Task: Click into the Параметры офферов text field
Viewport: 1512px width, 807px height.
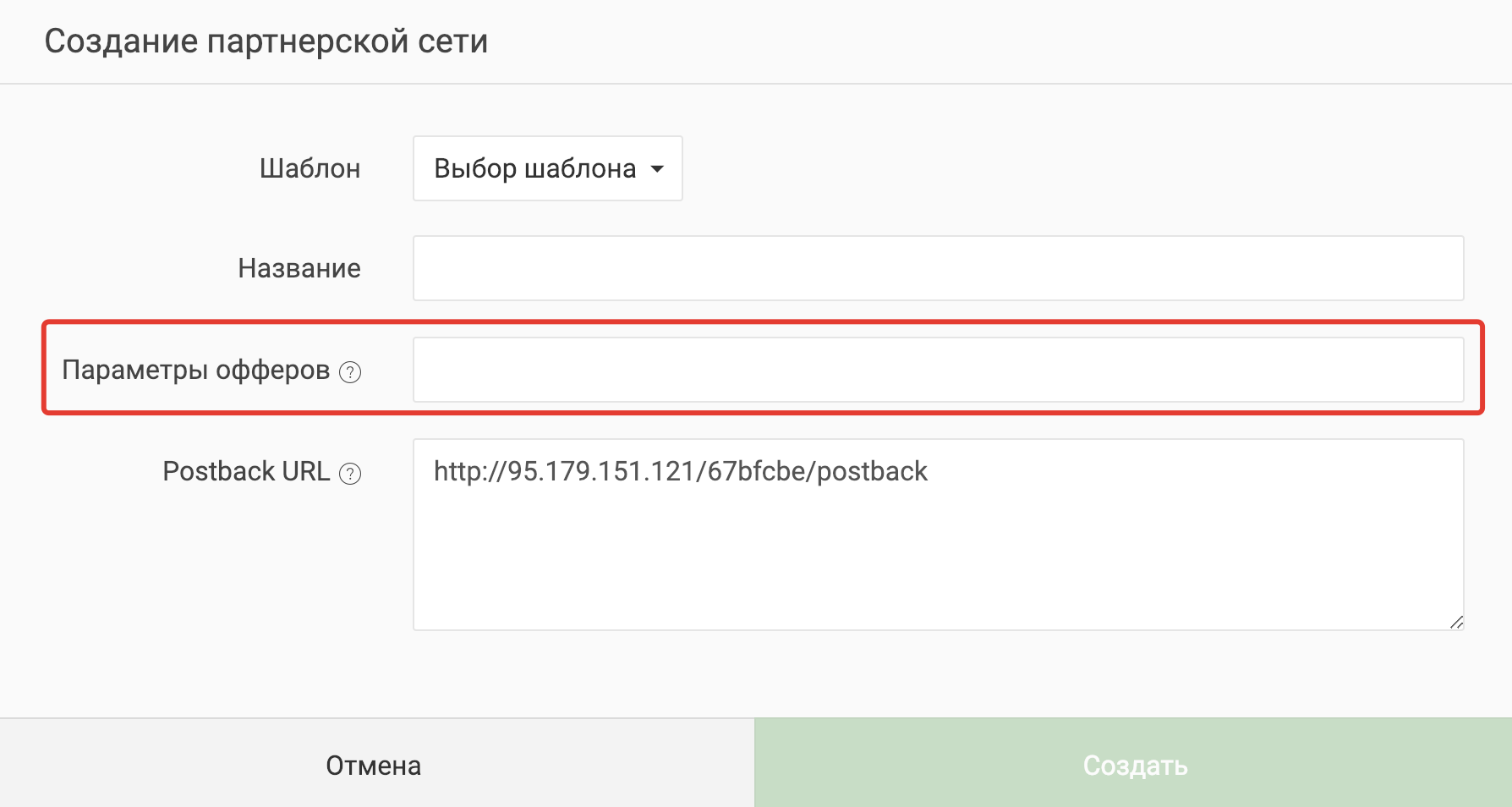Action: (938, 370)
